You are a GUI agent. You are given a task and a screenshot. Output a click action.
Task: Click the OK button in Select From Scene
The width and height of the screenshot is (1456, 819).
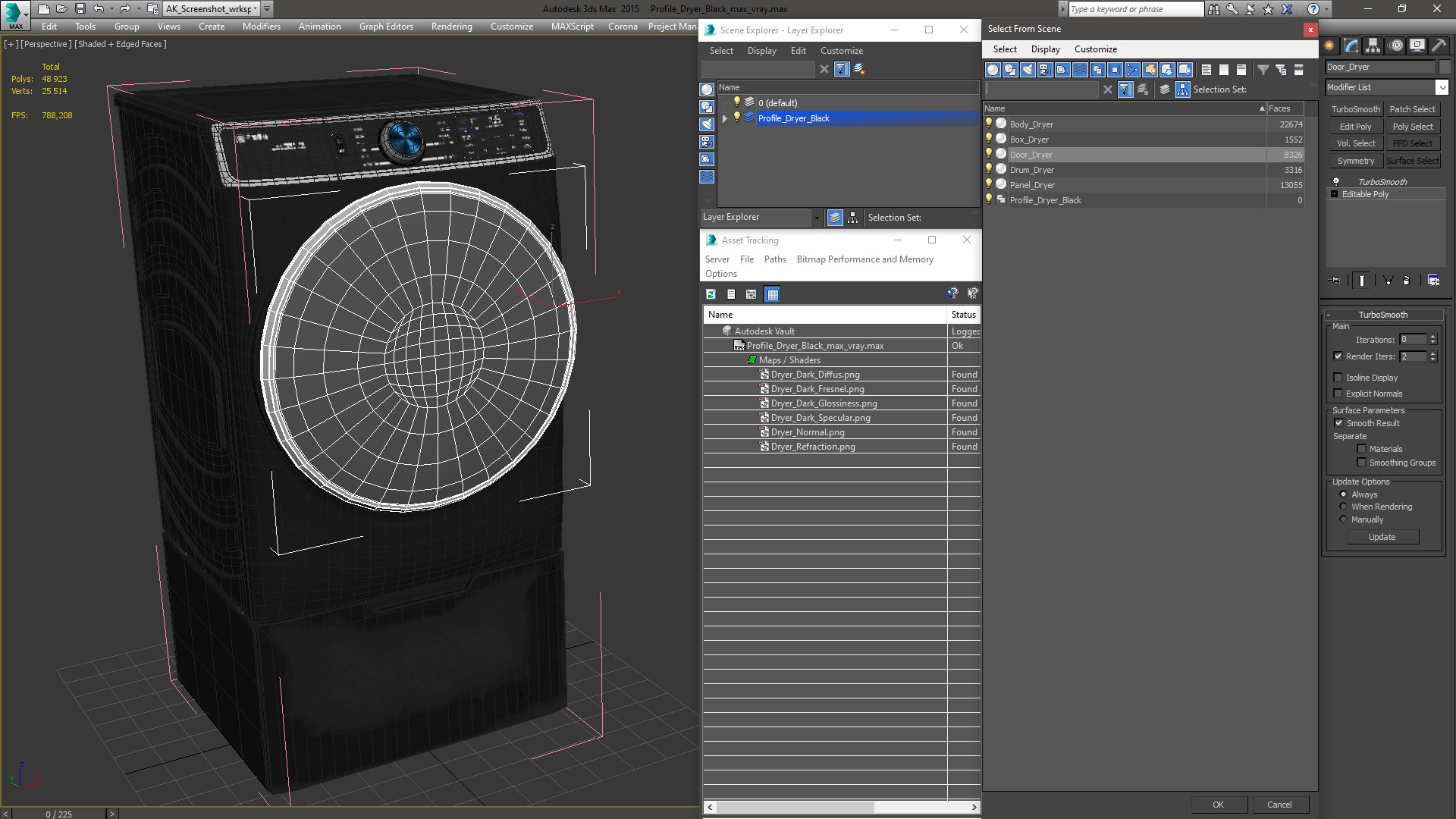[x=1218, y=805]
